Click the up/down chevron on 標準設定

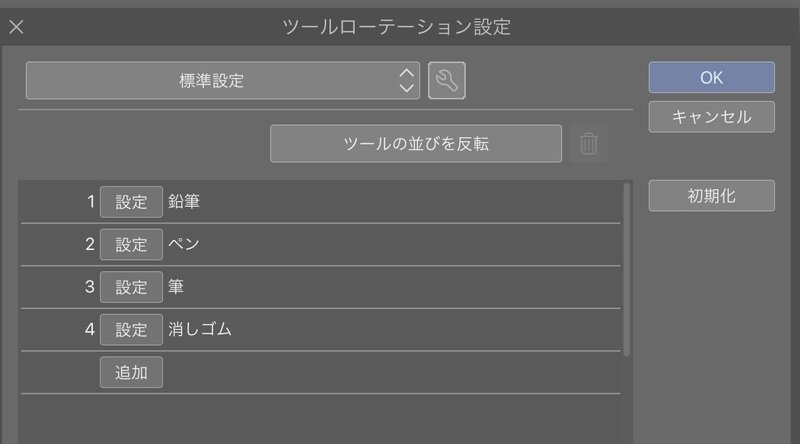click(x=406, y=81)
